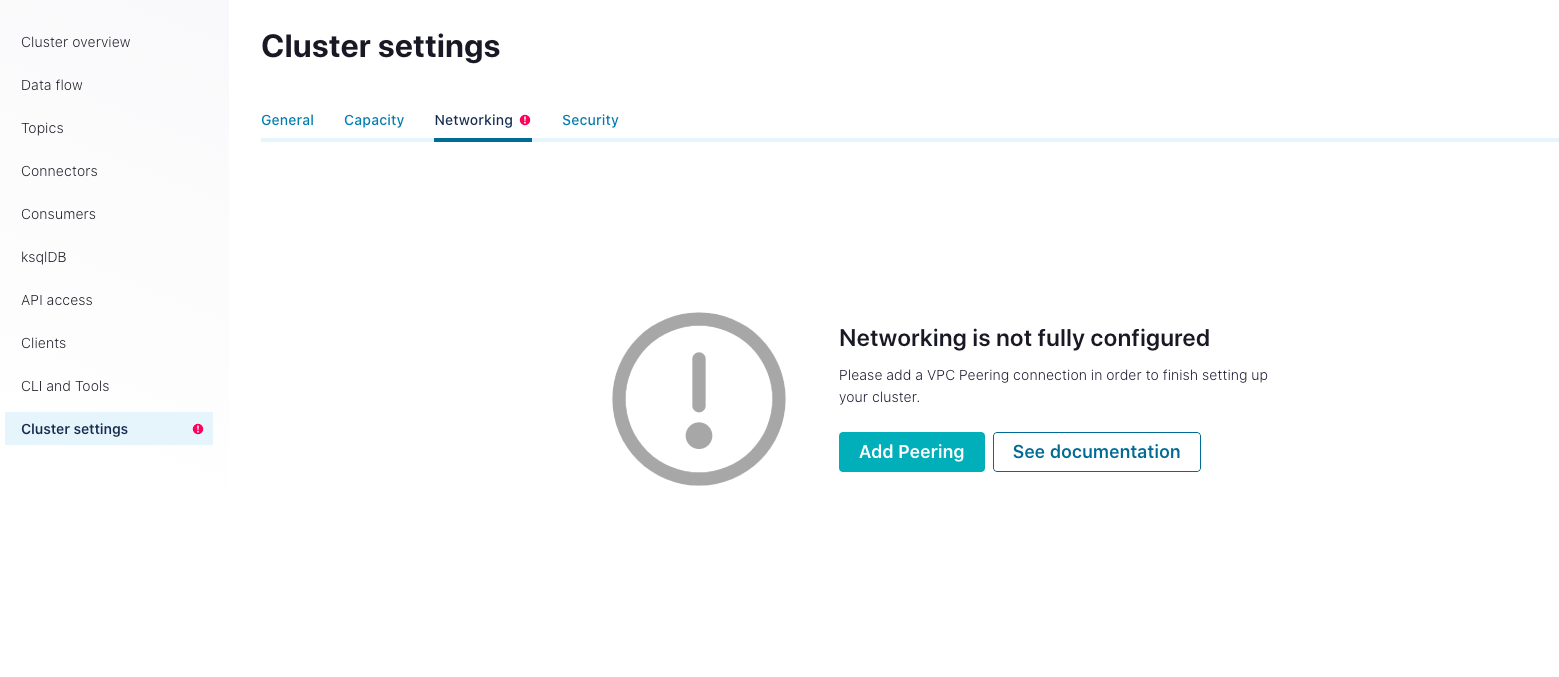
Task: Go to CLI and Tools
Action: pos(65,386)
